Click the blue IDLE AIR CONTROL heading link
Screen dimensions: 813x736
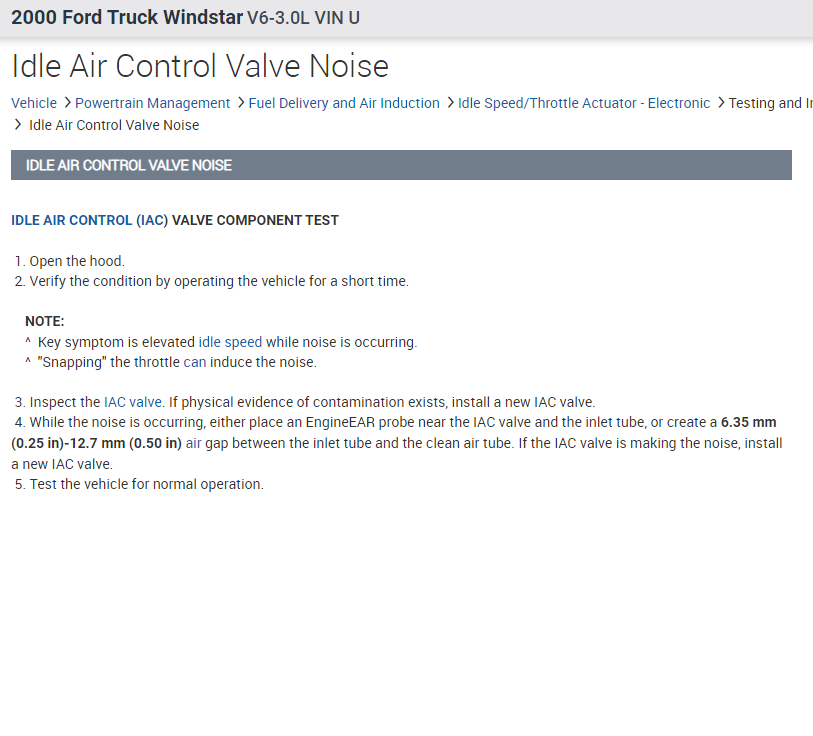click(x=71, y=220)
